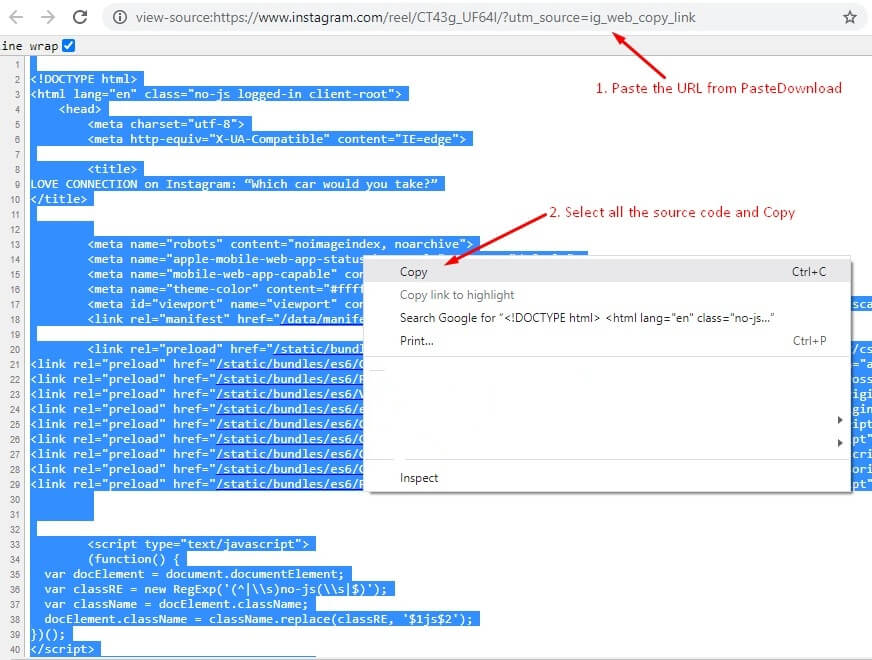The height and width of the screenshot is (660, 872).
Task: Bookmark this page with the star icon
Action: tap(849, 17)
